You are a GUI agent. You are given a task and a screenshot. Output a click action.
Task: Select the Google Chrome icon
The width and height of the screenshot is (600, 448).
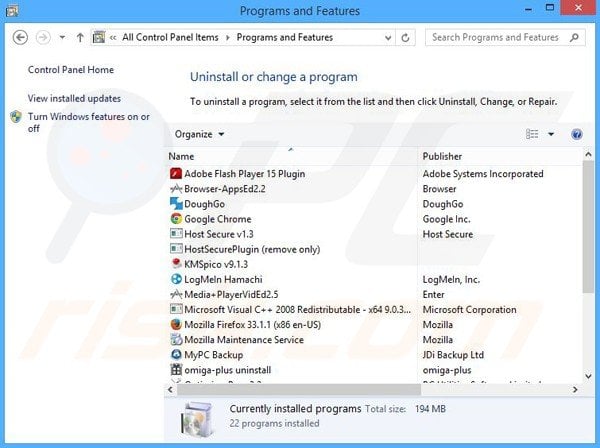point(176,219)
